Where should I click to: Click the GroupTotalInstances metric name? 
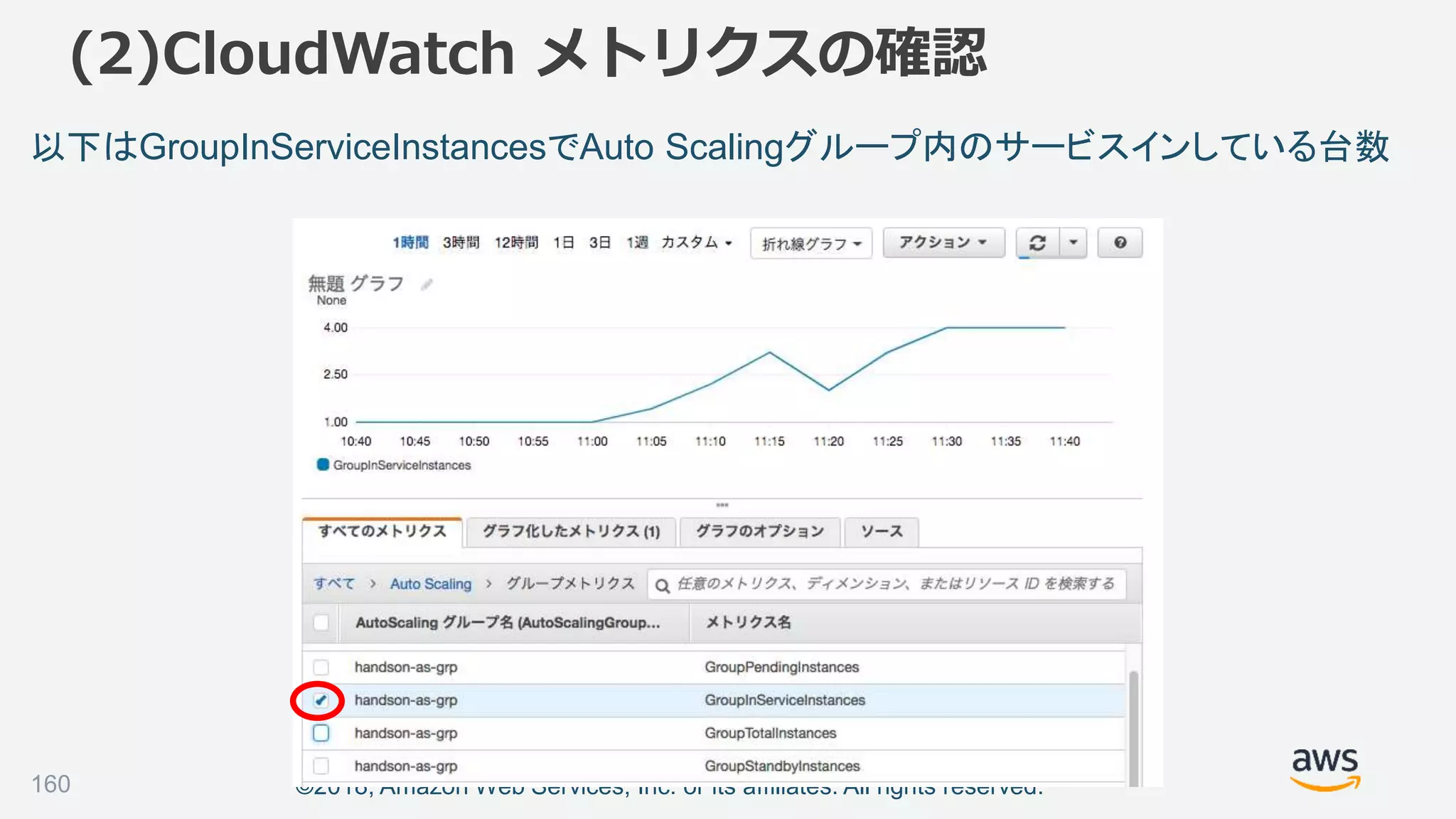(x=770, y=733)
